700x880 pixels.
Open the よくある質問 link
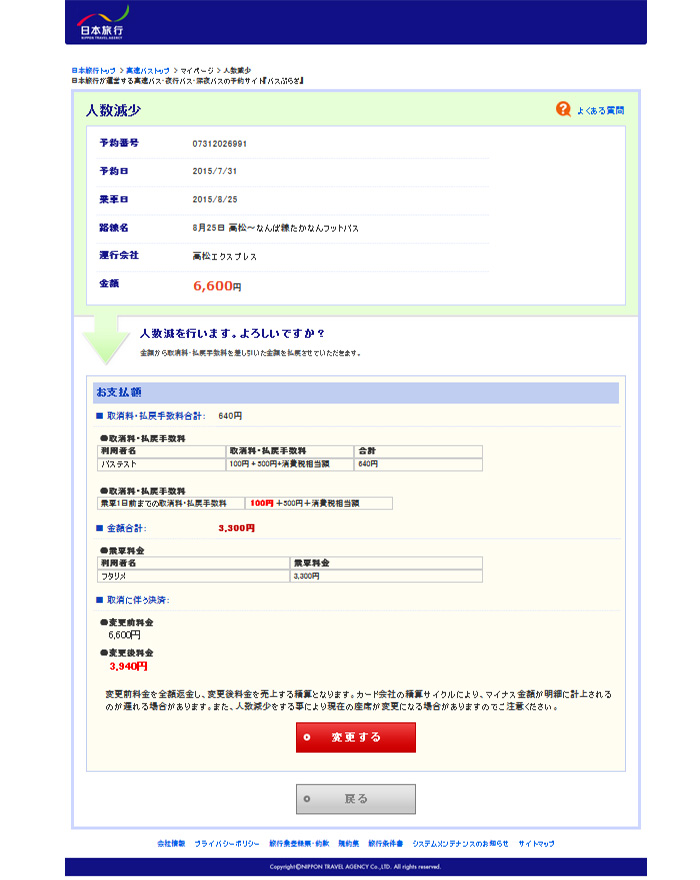coord(600,110)
